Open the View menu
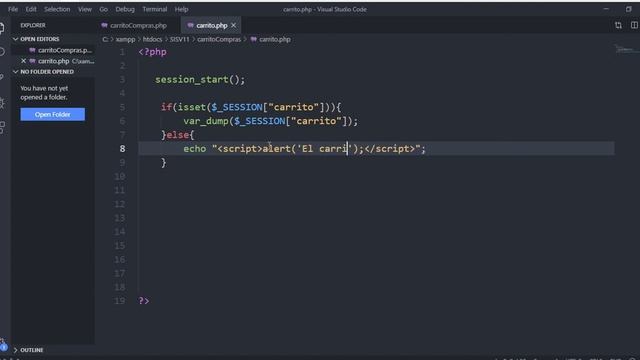 (x=85, y=9)
